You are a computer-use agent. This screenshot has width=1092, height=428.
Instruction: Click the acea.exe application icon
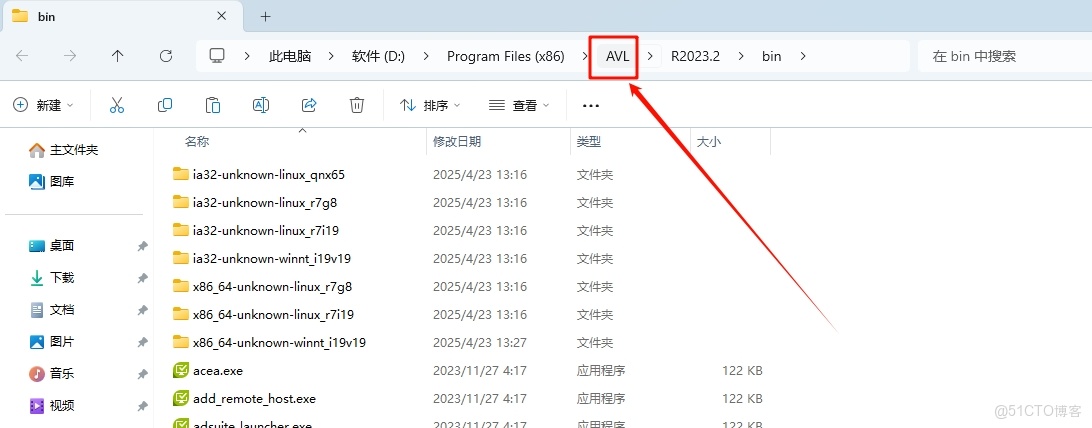(x=181, y=370)
